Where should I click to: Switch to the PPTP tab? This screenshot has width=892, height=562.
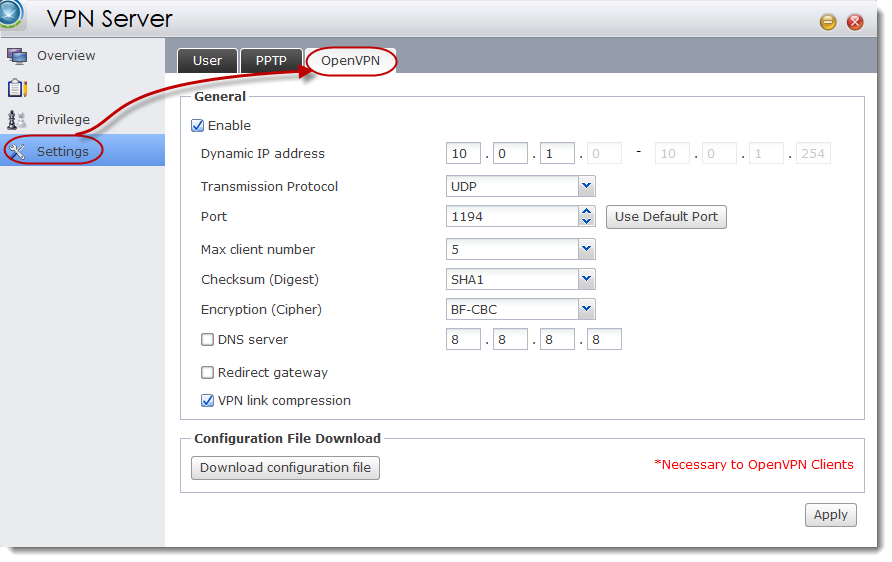click(x=271, y=61)
